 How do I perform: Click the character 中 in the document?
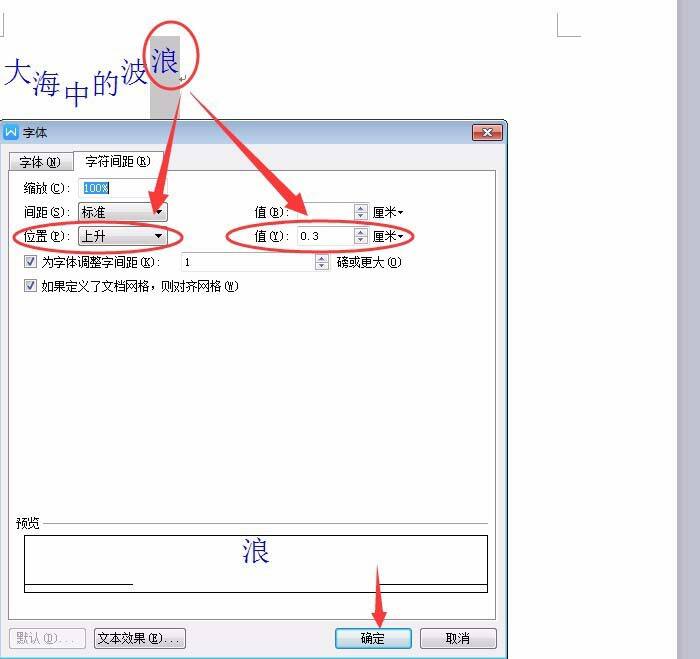coord(76,94)
